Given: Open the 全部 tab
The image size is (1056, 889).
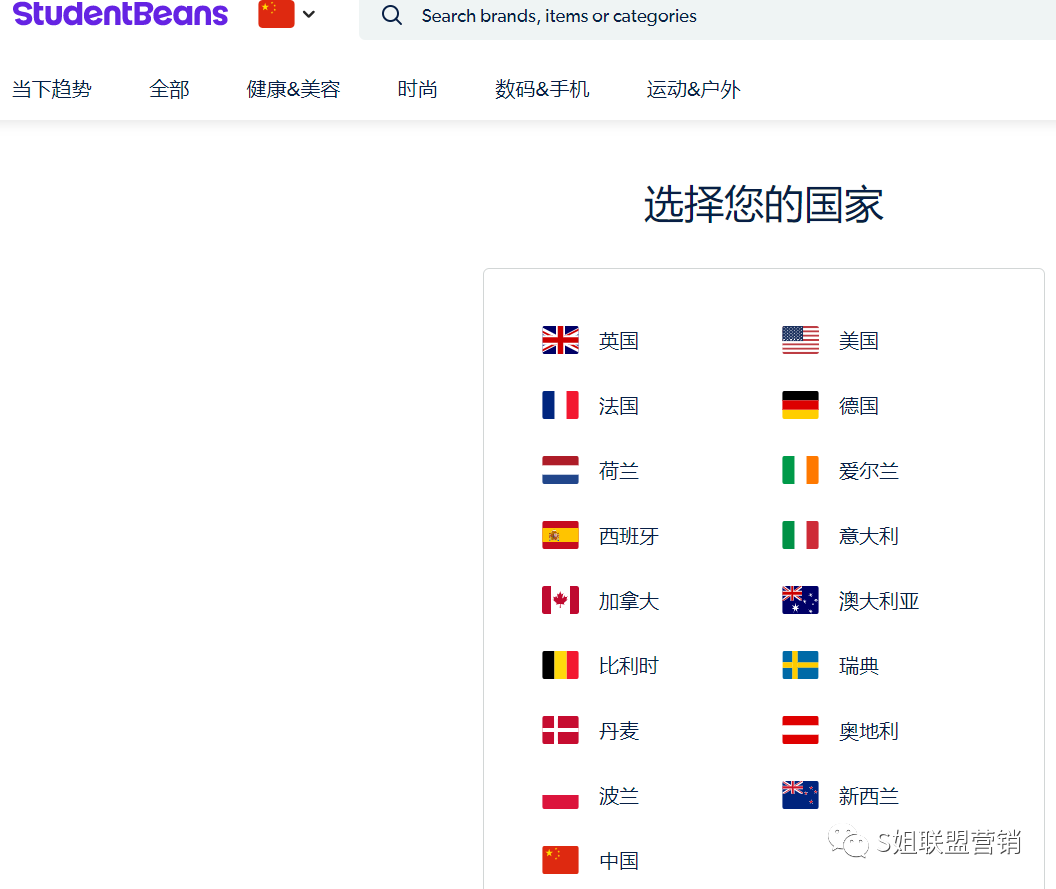Looking at the screenshot, I should [169, 89].
